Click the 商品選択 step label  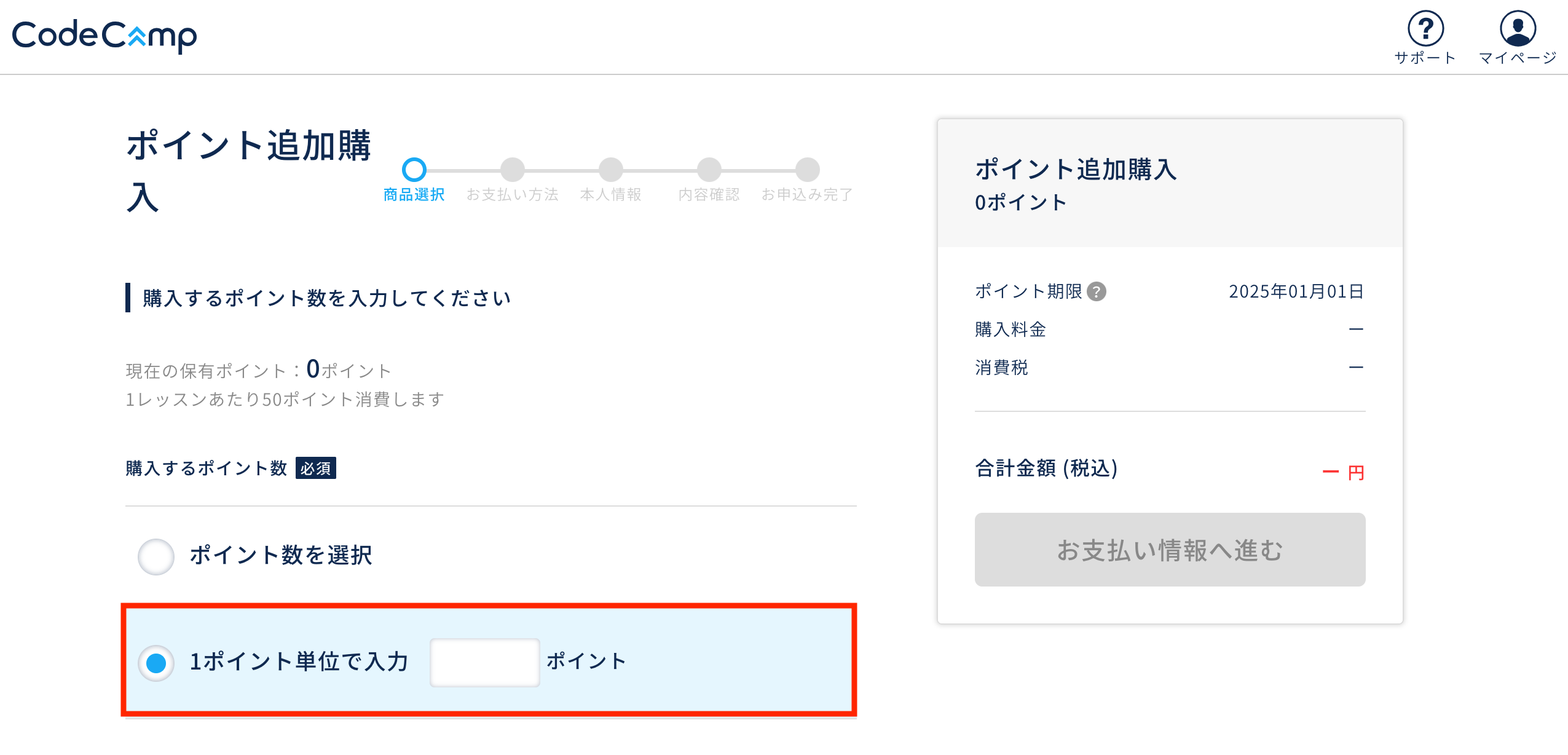(x=414, y=195)
